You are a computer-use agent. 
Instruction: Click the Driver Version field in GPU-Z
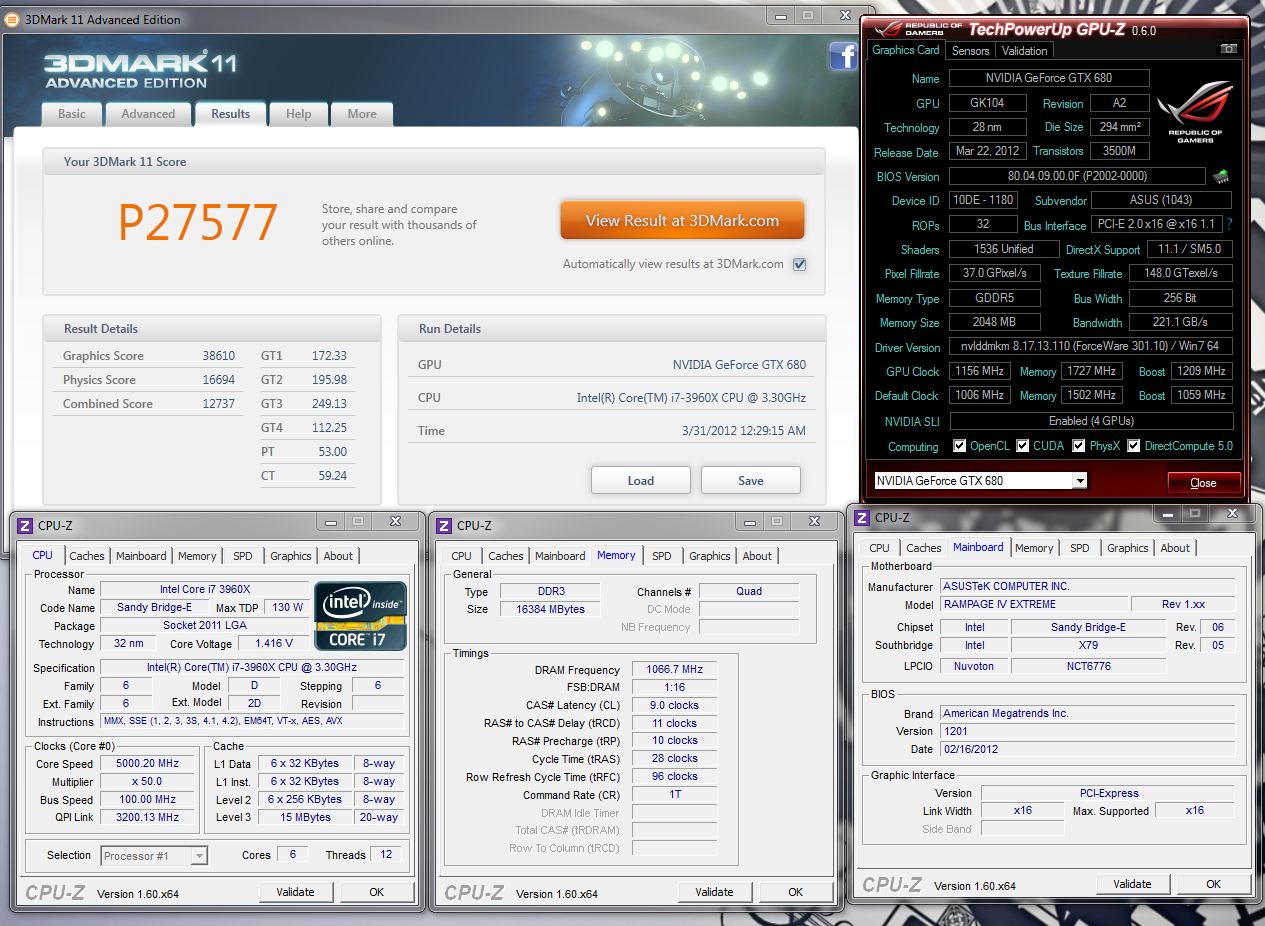(x=1090, y=347)
